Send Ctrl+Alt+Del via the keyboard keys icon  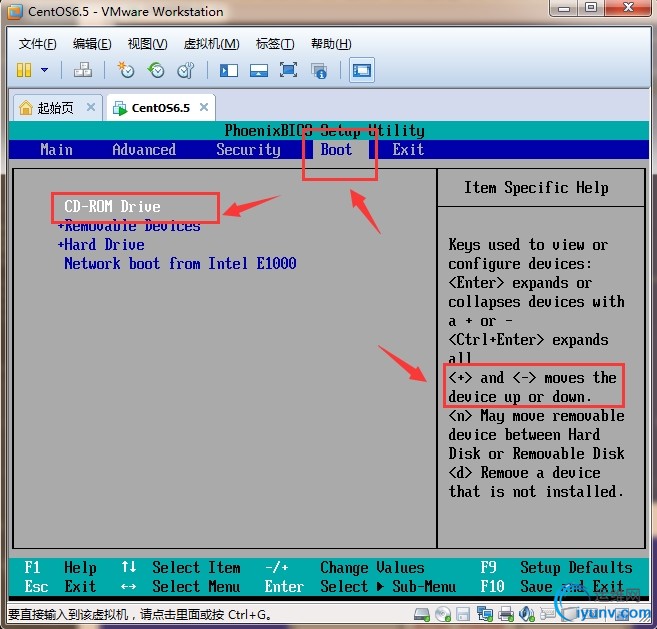click(83, 70)
